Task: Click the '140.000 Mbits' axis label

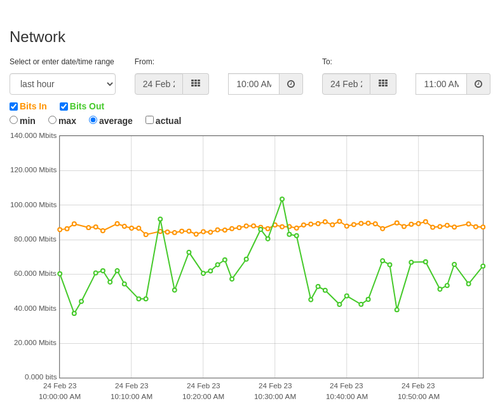Action: pos(33,135)
